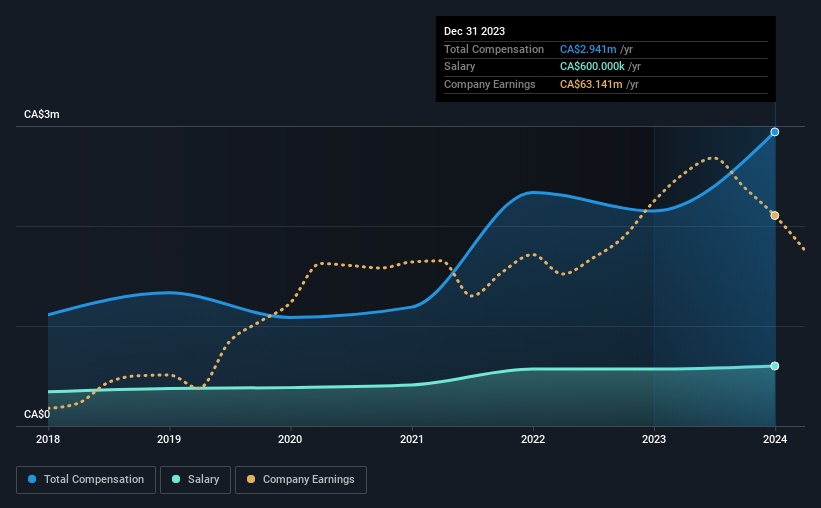Image resolution: width=821 pixels, height=508 pixels.
Task: Click the Salary label in tooltip
Action: (x=460, y=67)
